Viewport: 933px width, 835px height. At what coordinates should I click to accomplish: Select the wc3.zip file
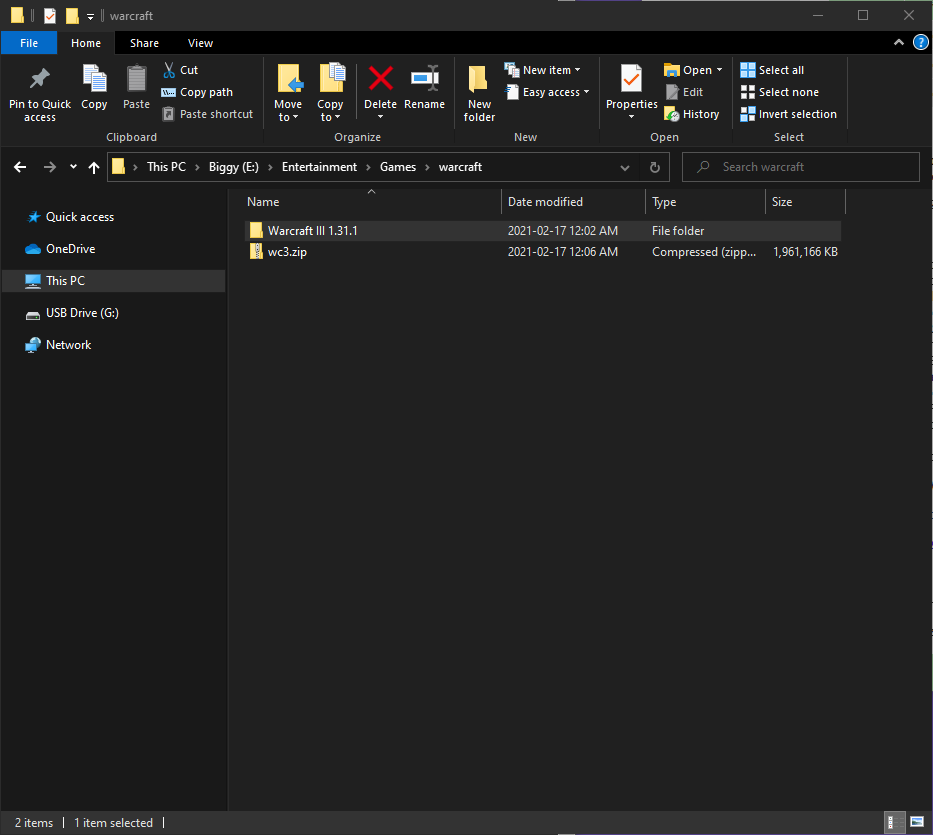pyautogui.click(x=543, y=252)
